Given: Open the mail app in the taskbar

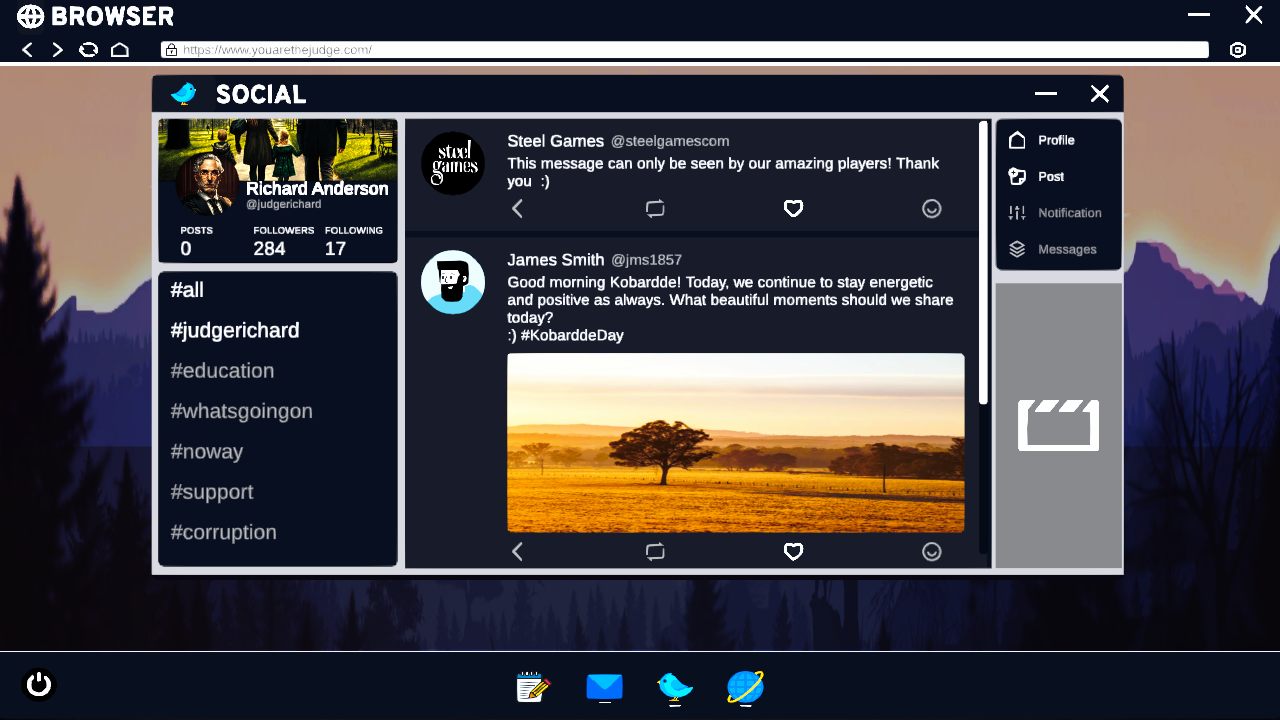Looking at the screenshot, I should (x=604, y=687).
